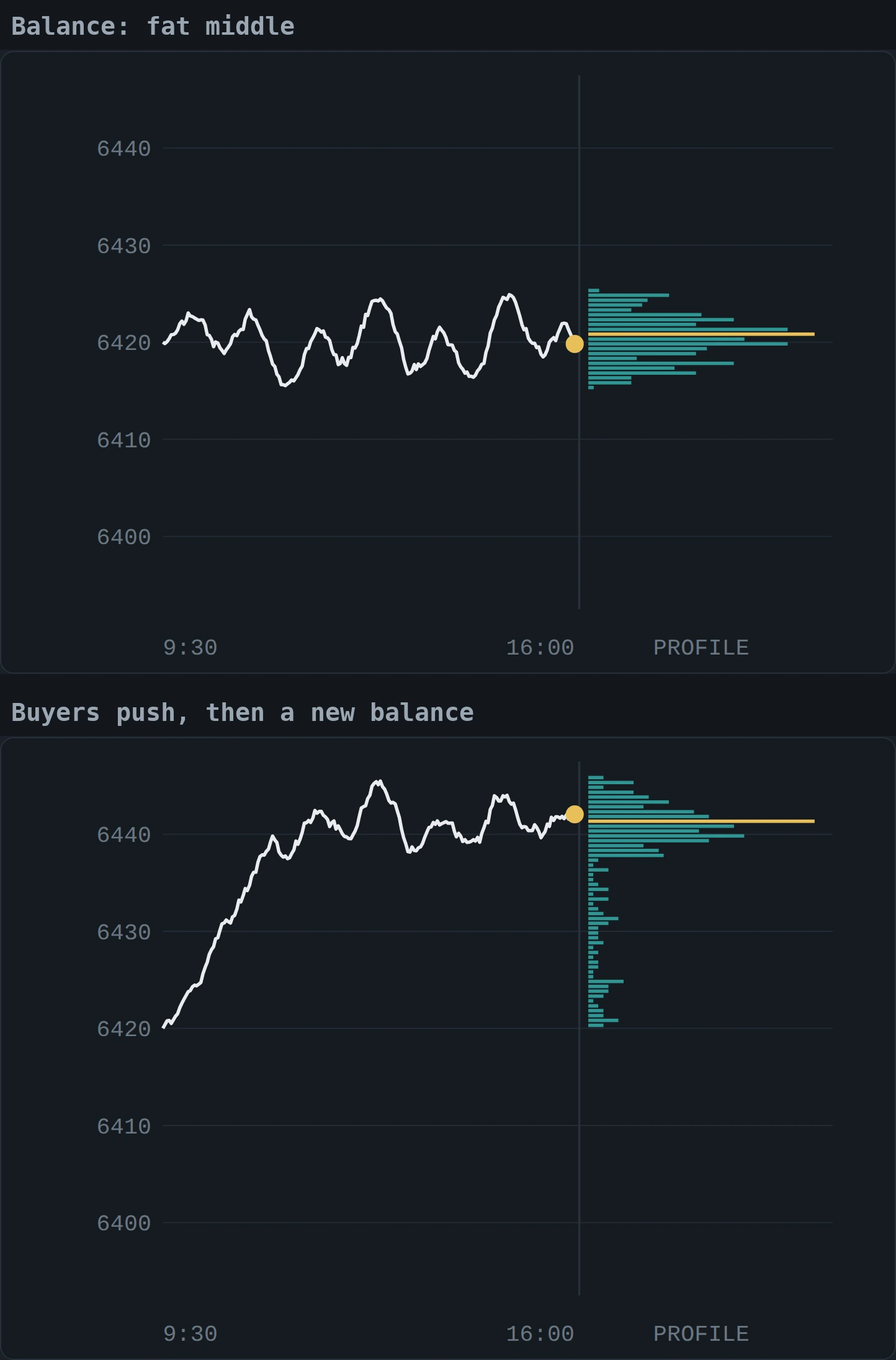The image size is (896, 1360).
Task: Click the 6440 axis label in the top chart
Action: pyautogui.click(x=123, y=148)
